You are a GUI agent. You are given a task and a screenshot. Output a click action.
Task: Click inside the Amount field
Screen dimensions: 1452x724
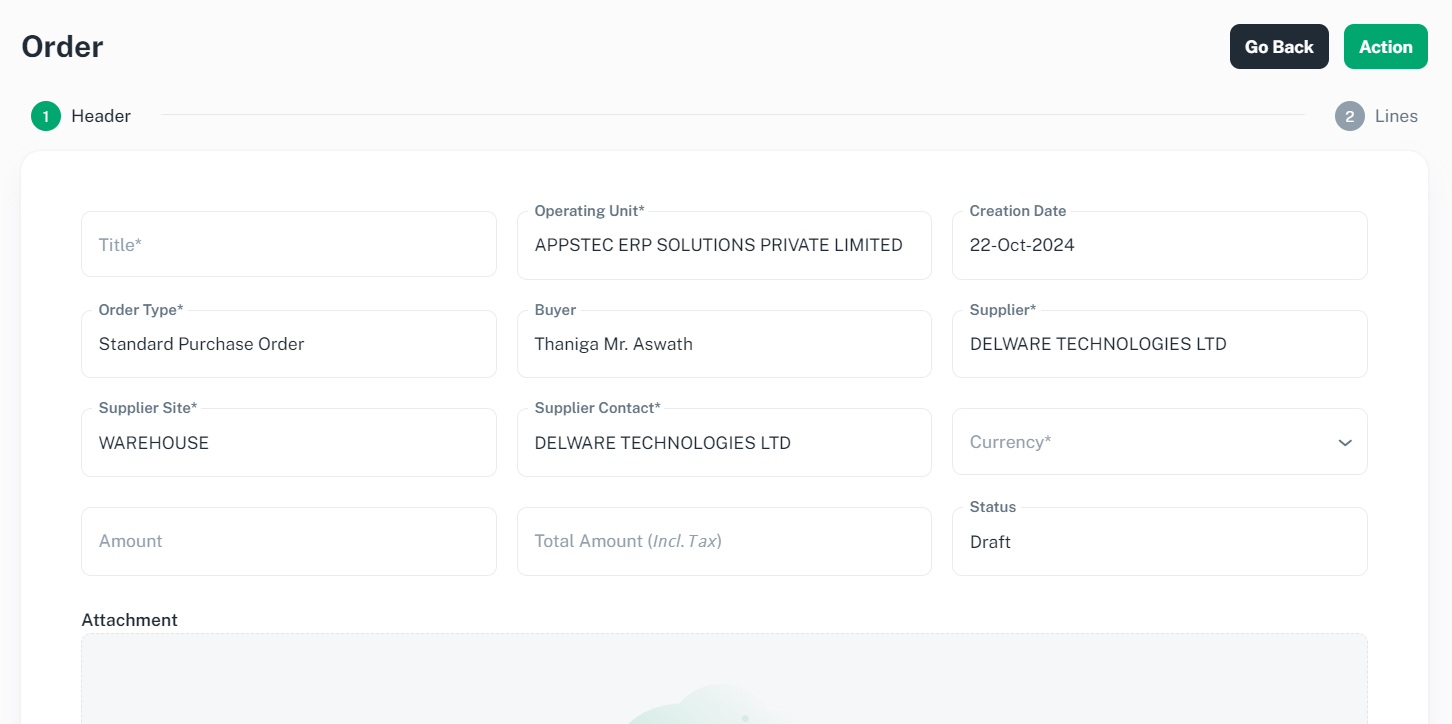click(x=288, y=541)
